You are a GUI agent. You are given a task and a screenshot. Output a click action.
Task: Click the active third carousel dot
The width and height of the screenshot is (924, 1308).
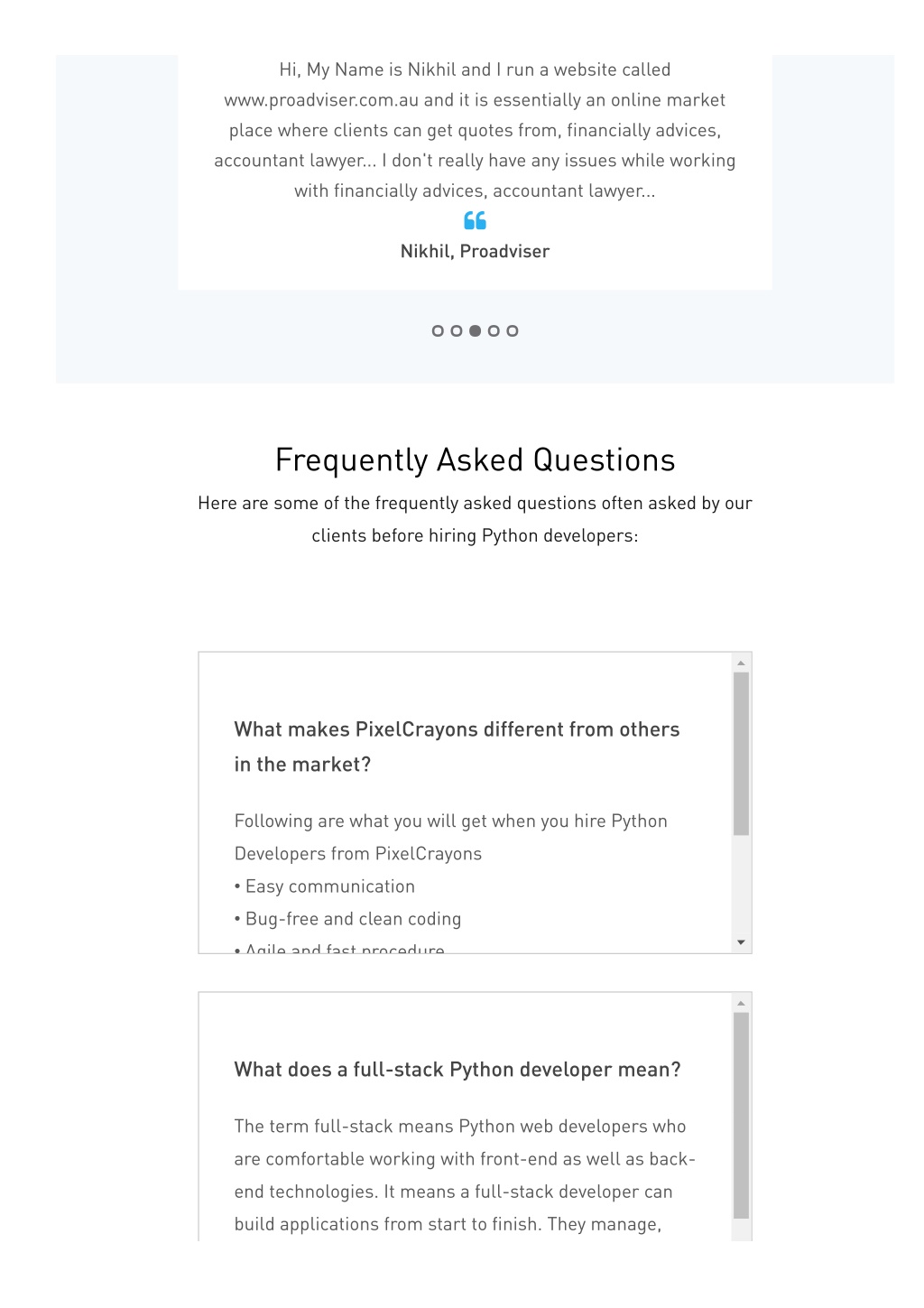[x=475, y=331]
